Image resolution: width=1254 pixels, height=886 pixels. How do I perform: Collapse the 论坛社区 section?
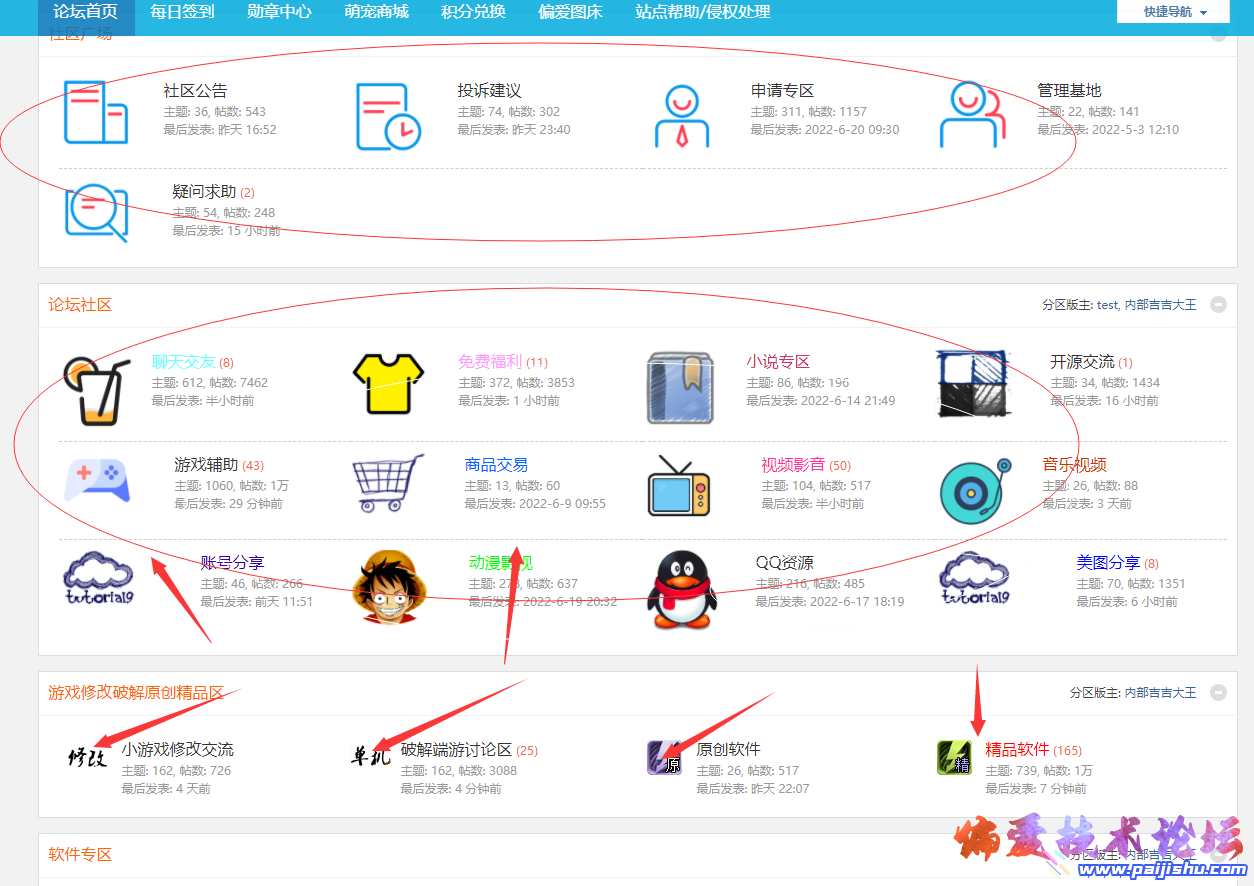(x=1218, y=305)
